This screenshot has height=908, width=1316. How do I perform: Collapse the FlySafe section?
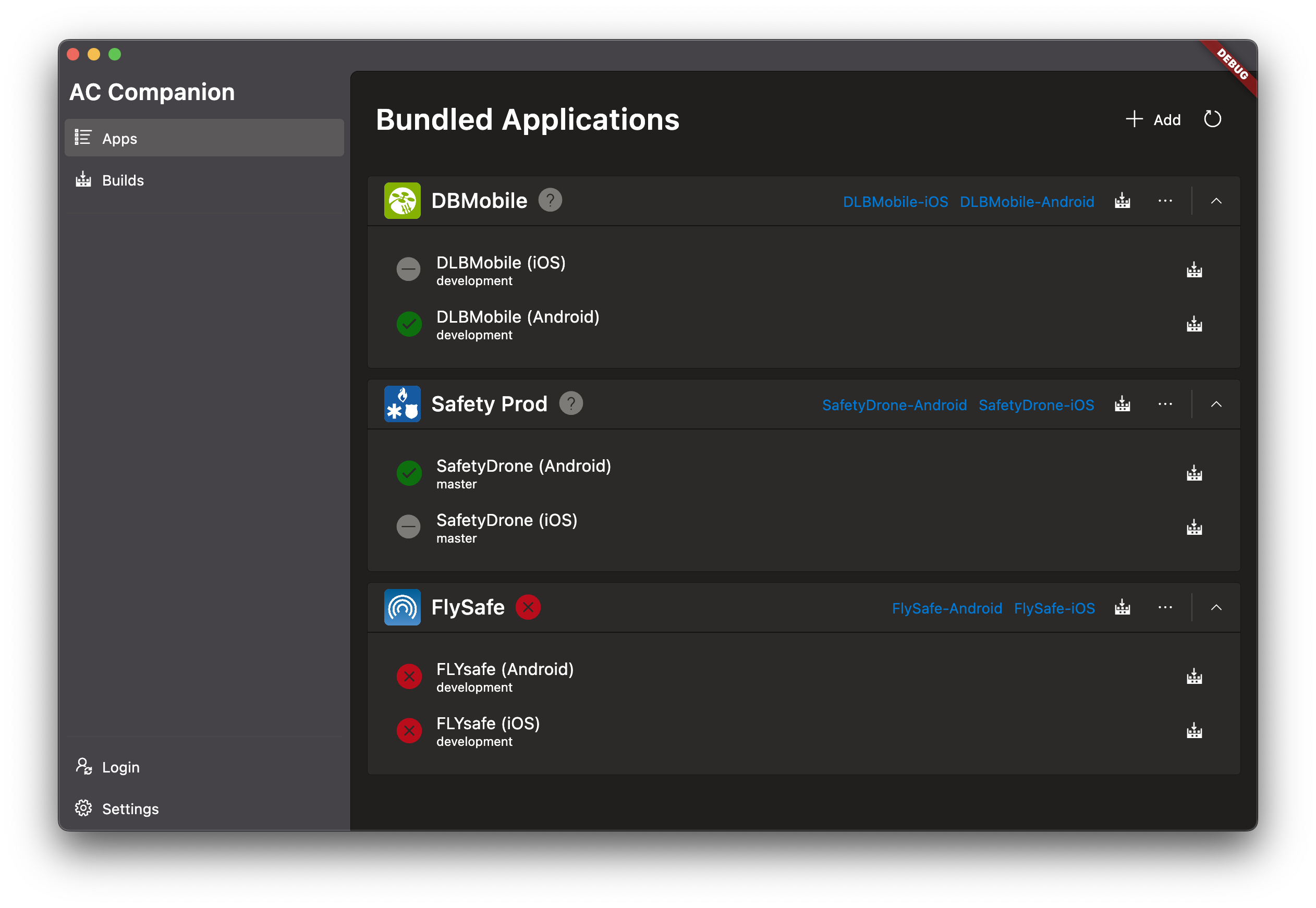1216,607
